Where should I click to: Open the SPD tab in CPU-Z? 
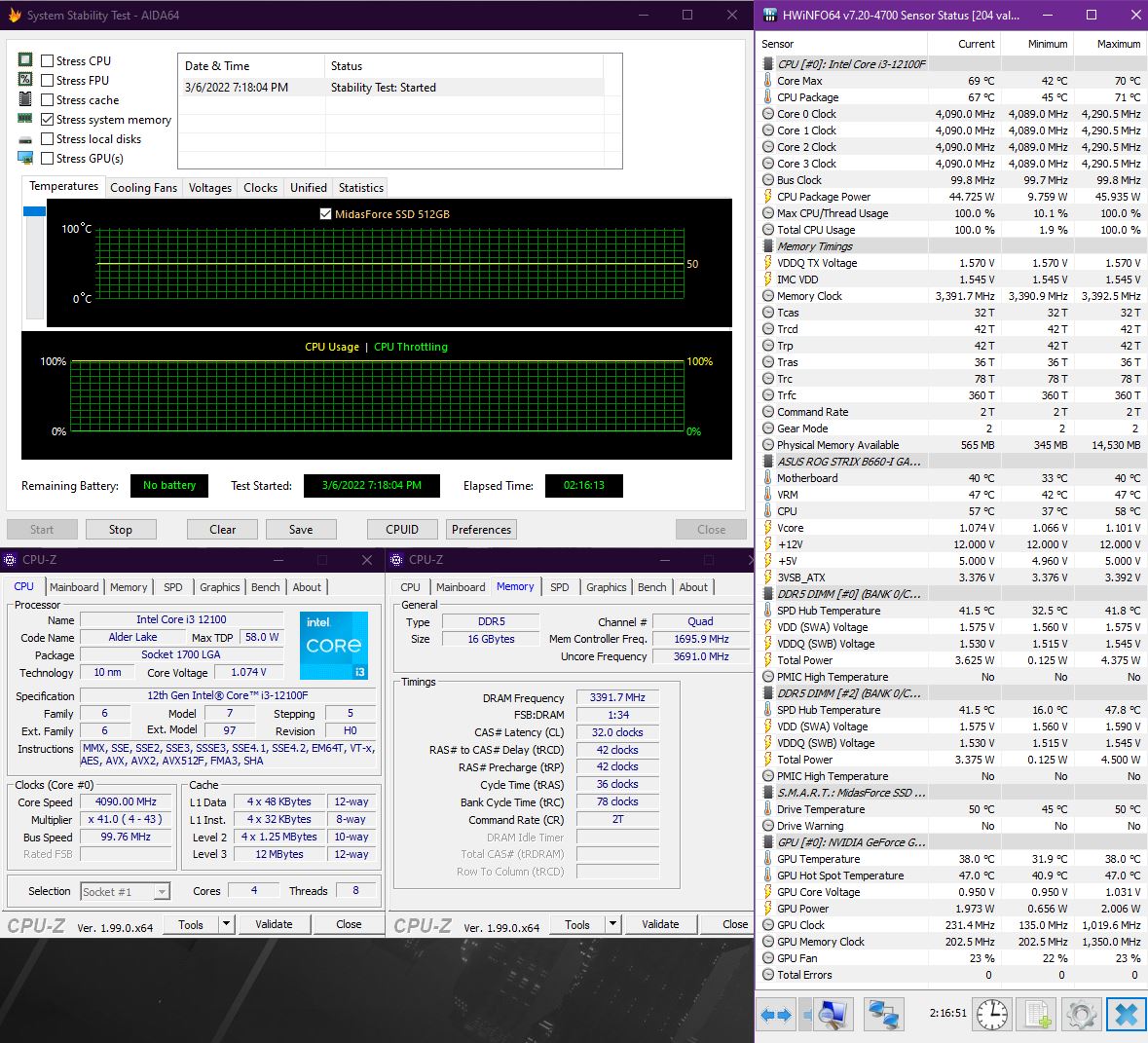173,587
